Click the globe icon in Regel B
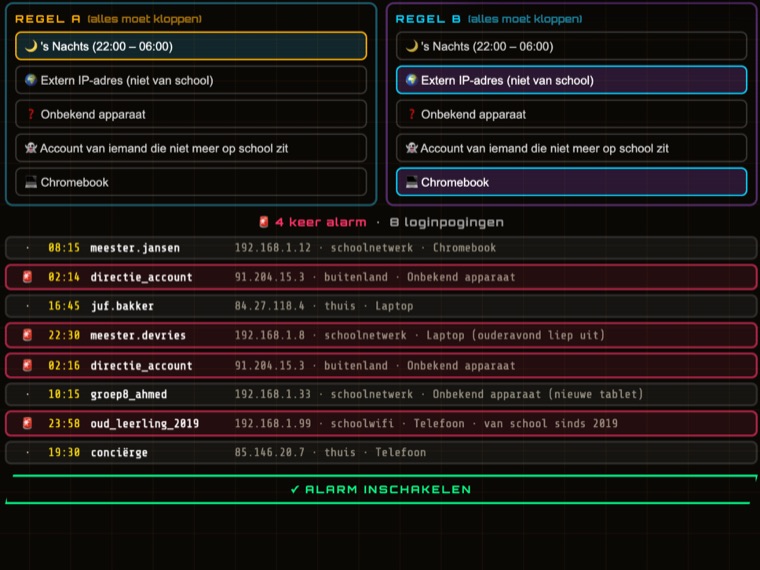This screenshot has width=760, height=570. (412, 80)
